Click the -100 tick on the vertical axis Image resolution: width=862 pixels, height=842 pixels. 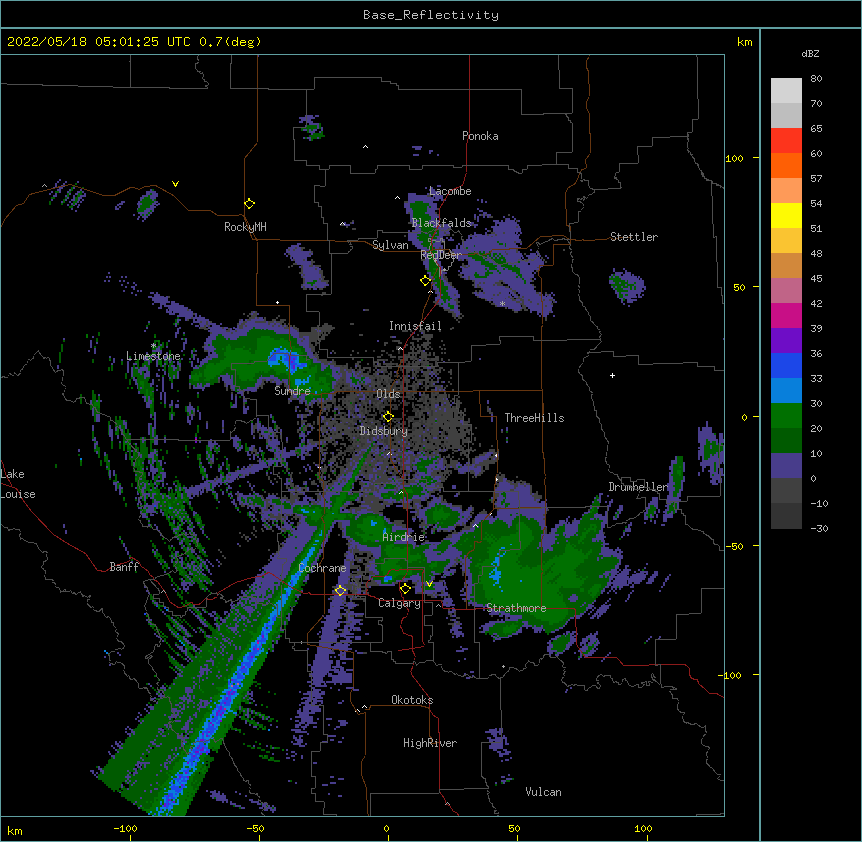pyautogui.click(x=731, y=675)
